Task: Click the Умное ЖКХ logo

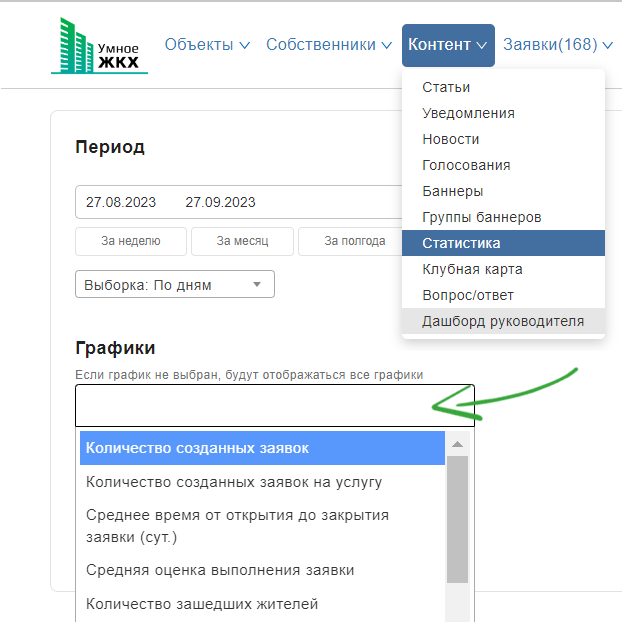Action: pyautogui.click(x=99, y=46)
